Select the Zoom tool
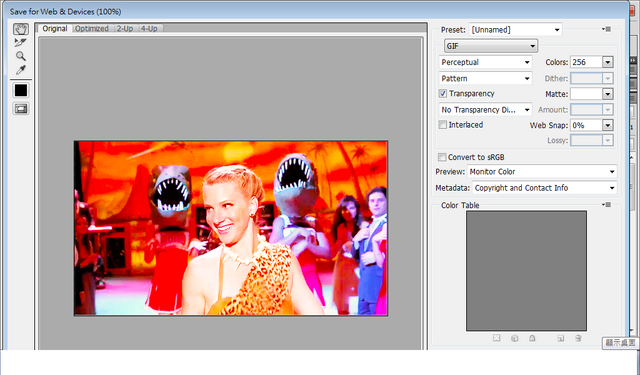640x375 pixels. [x=20, y=56]
